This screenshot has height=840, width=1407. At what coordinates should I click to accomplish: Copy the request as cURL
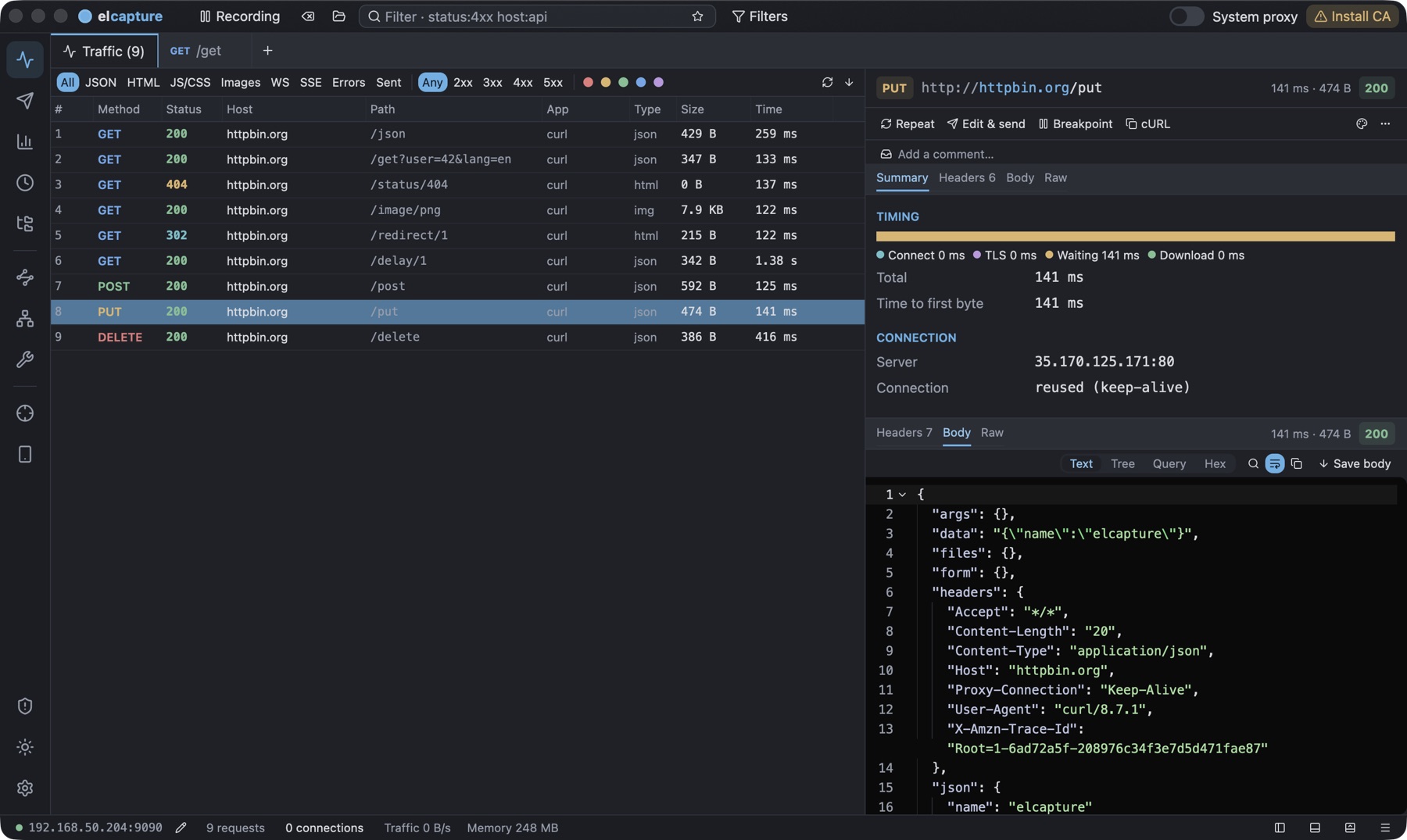coord(1147,123)
